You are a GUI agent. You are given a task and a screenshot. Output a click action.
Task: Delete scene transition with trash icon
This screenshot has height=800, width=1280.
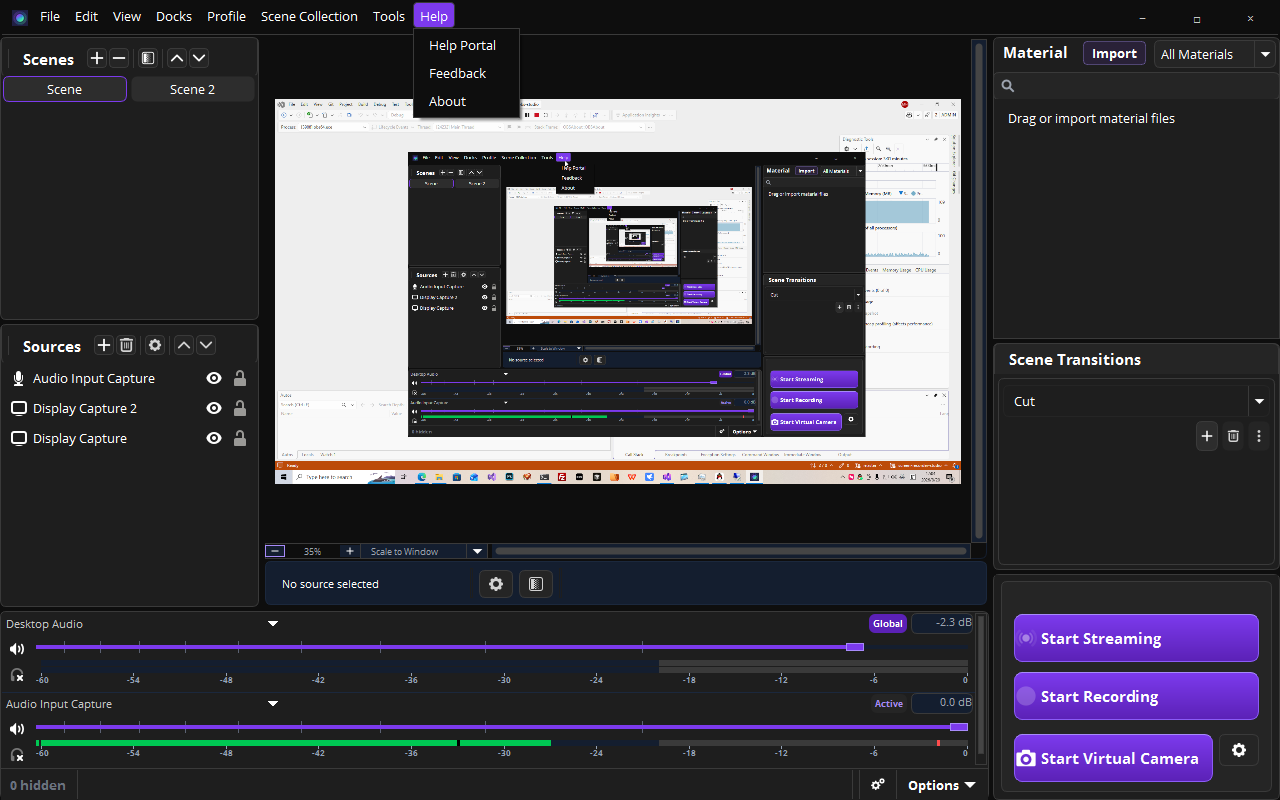pos(1233,436)
